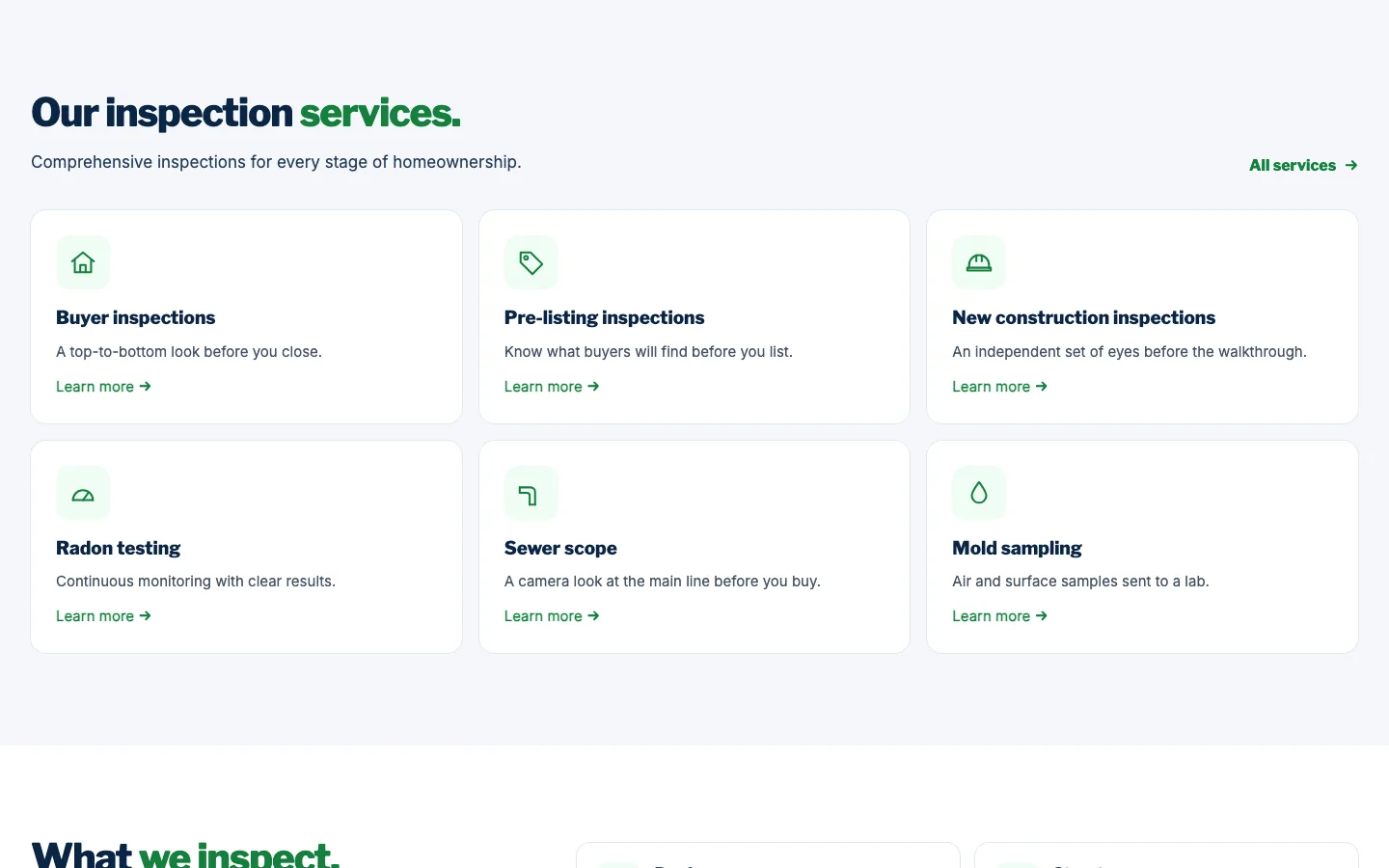Select the Radon testing heading
The width and height of the screenshot is (1389, 868).
[x=119, y=548]
